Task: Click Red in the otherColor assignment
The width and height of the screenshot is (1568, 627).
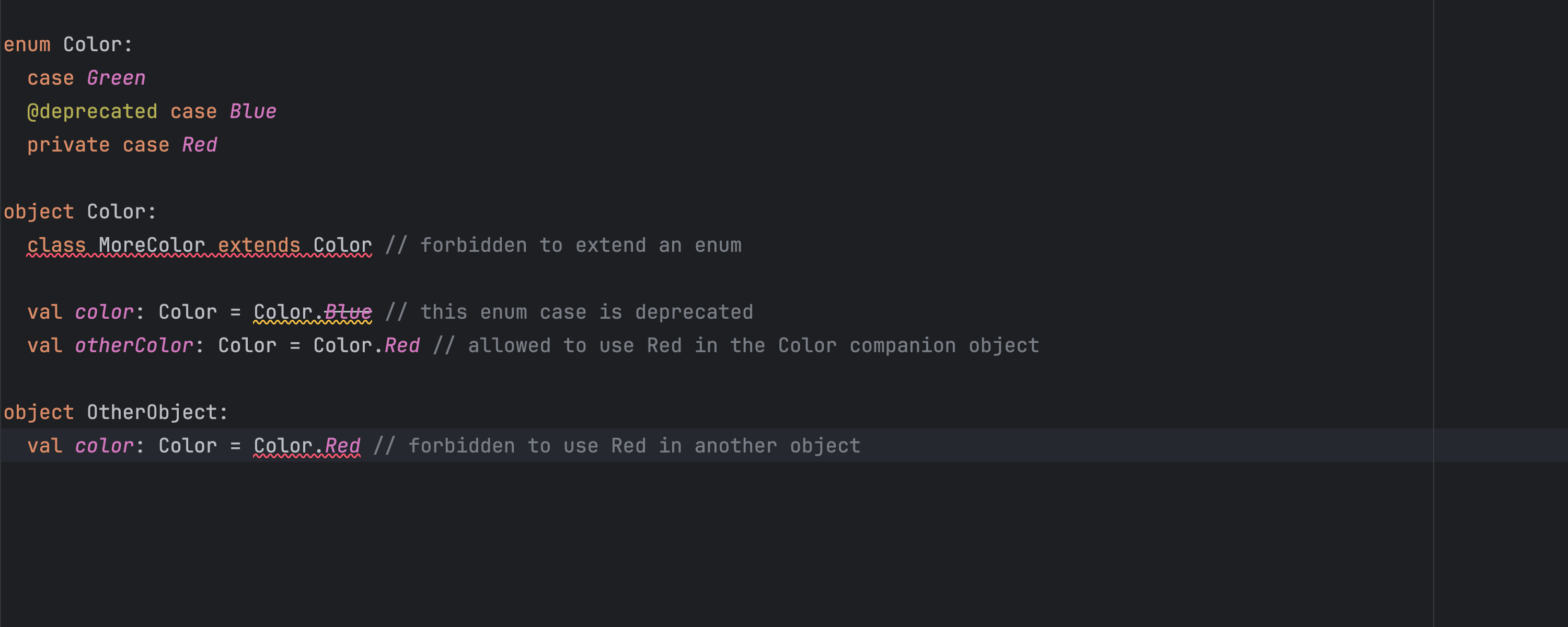Action: tap(402, 346)
